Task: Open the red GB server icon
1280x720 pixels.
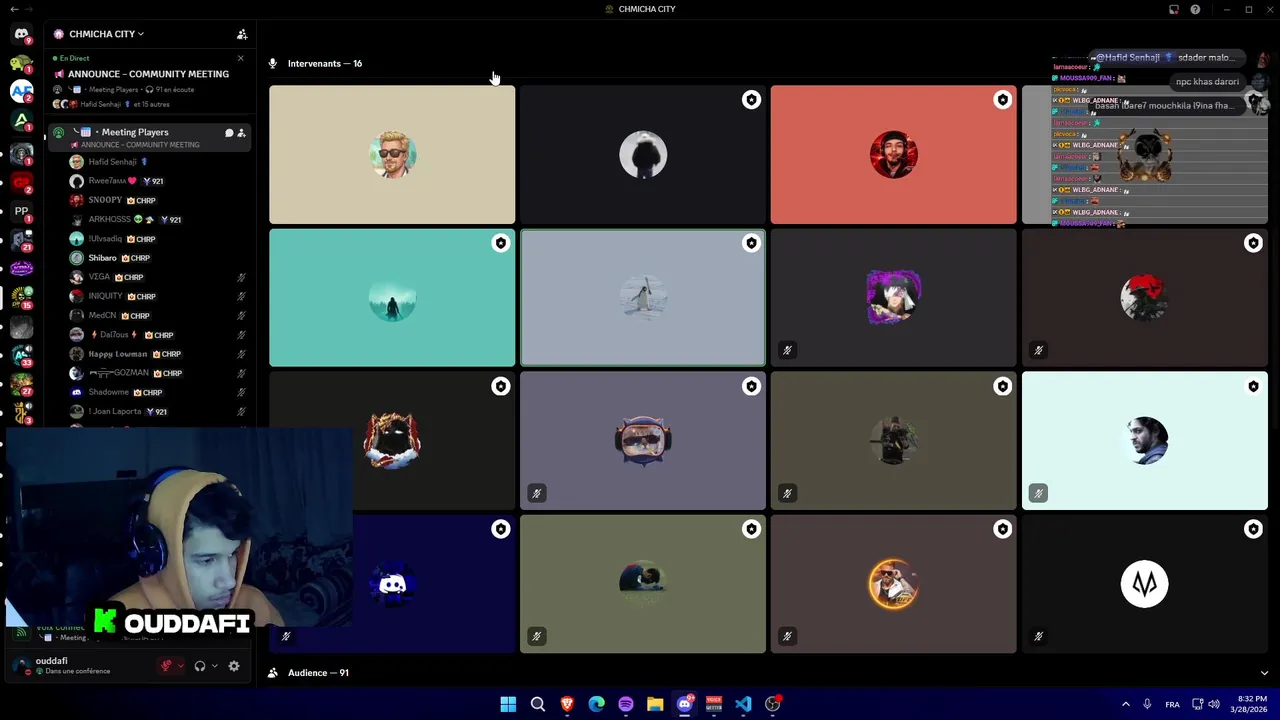Action: tap(21, 182)
